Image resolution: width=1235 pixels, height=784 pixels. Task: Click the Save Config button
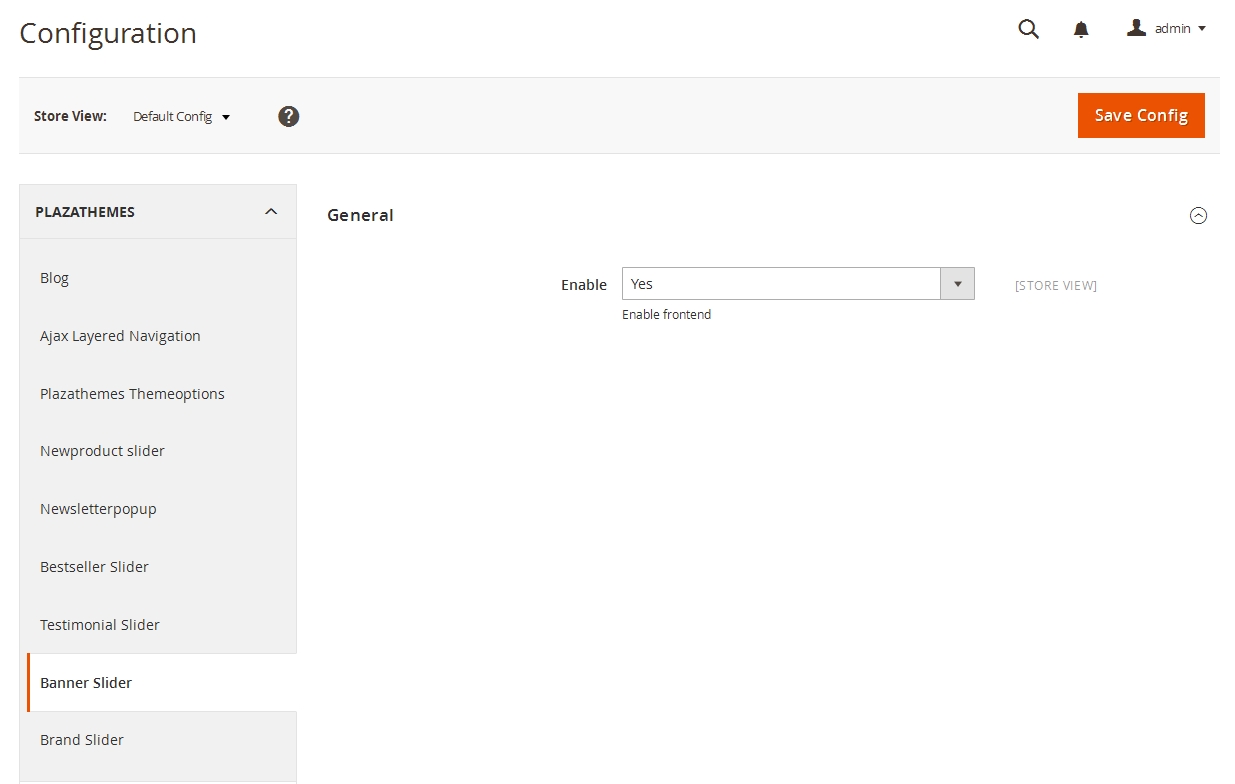coord(1140,115)
